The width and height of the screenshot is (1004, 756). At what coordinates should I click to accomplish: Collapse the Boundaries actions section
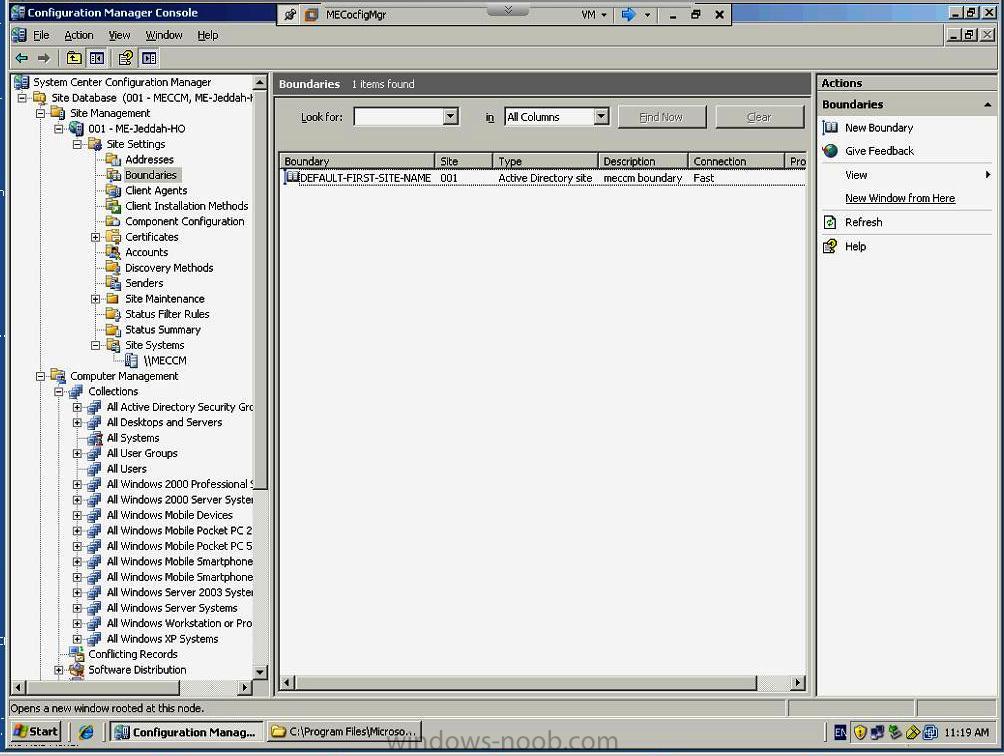click(987, 104)
